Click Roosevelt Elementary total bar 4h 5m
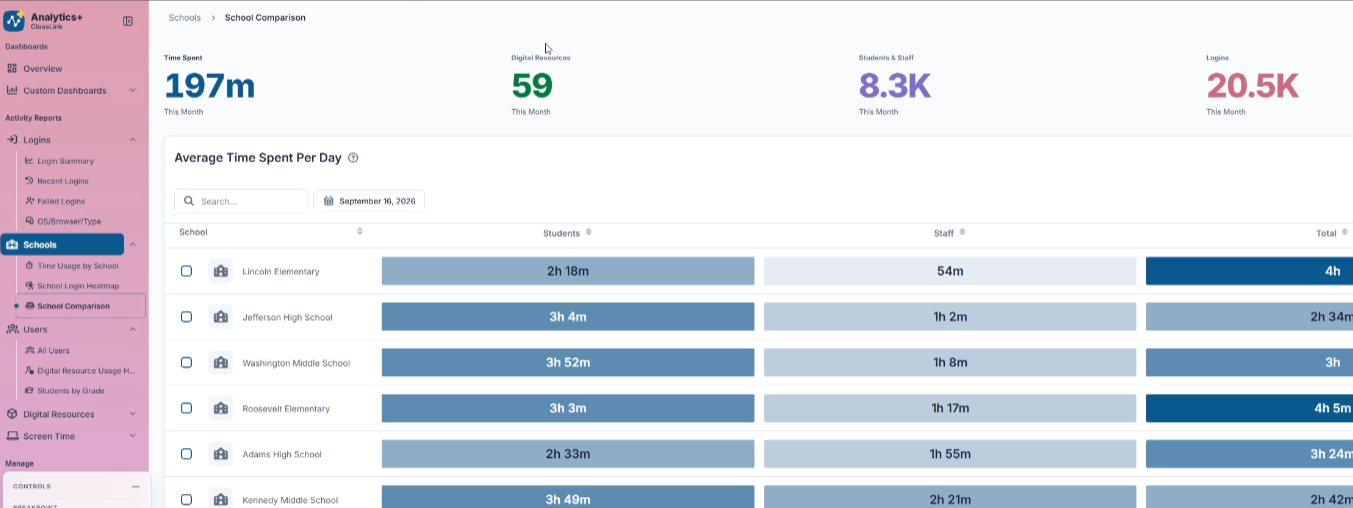The image size is (1353, 508). pyautogui.click(x=1249, y=408)
